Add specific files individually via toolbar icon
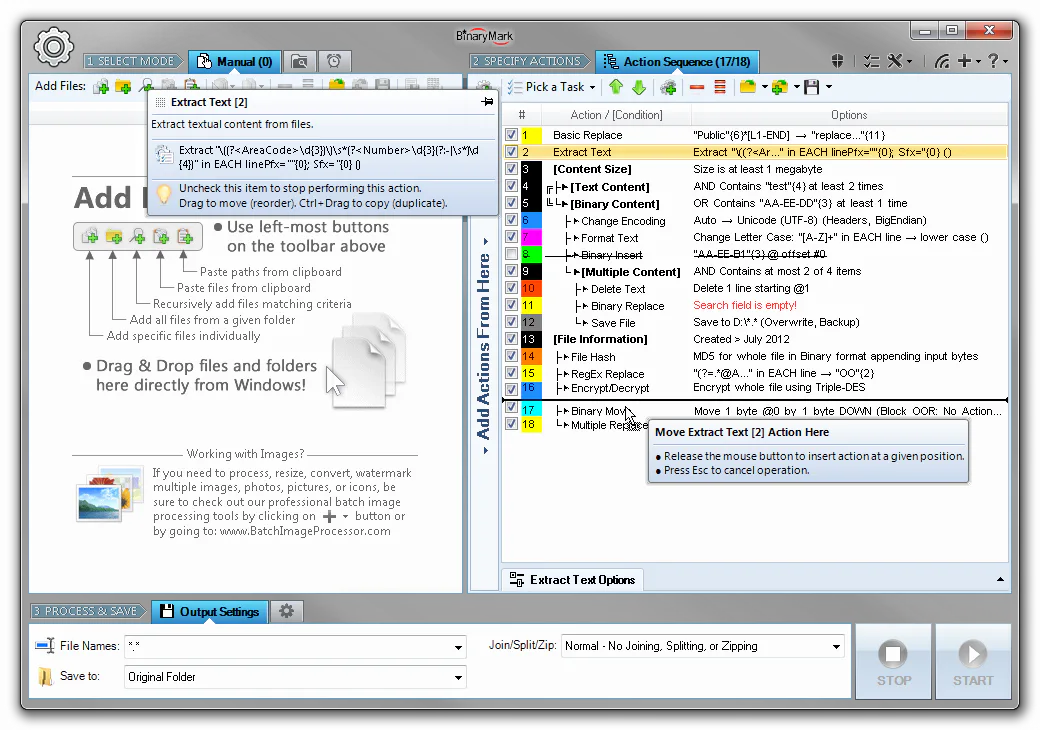Screen dimensions: 1040x730 (x=101, y=86)
